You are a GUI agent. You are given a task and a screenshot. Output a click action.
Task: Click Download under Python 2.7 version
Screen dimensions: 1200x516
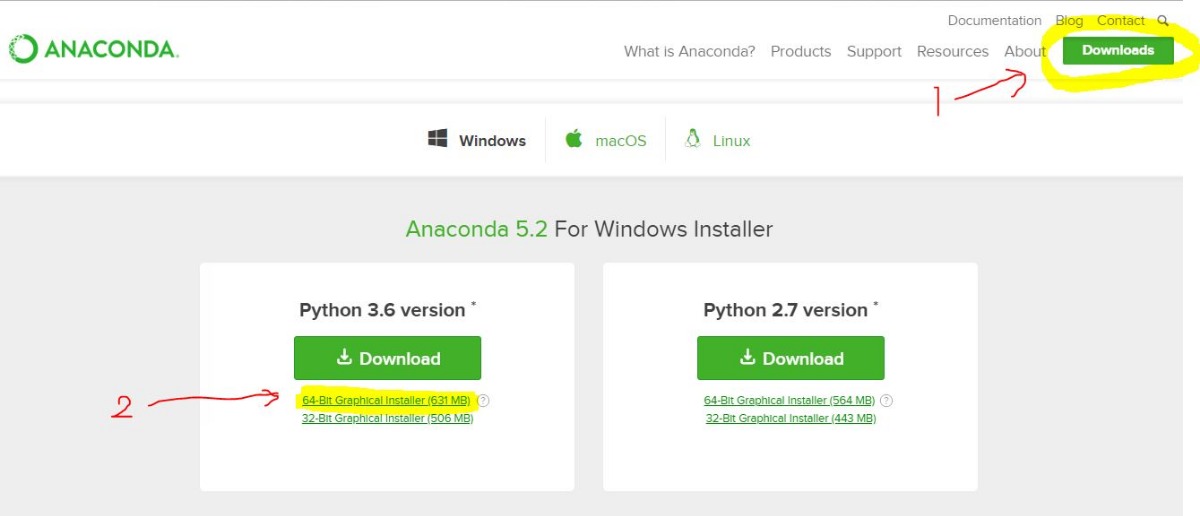(x=790, y=358)
